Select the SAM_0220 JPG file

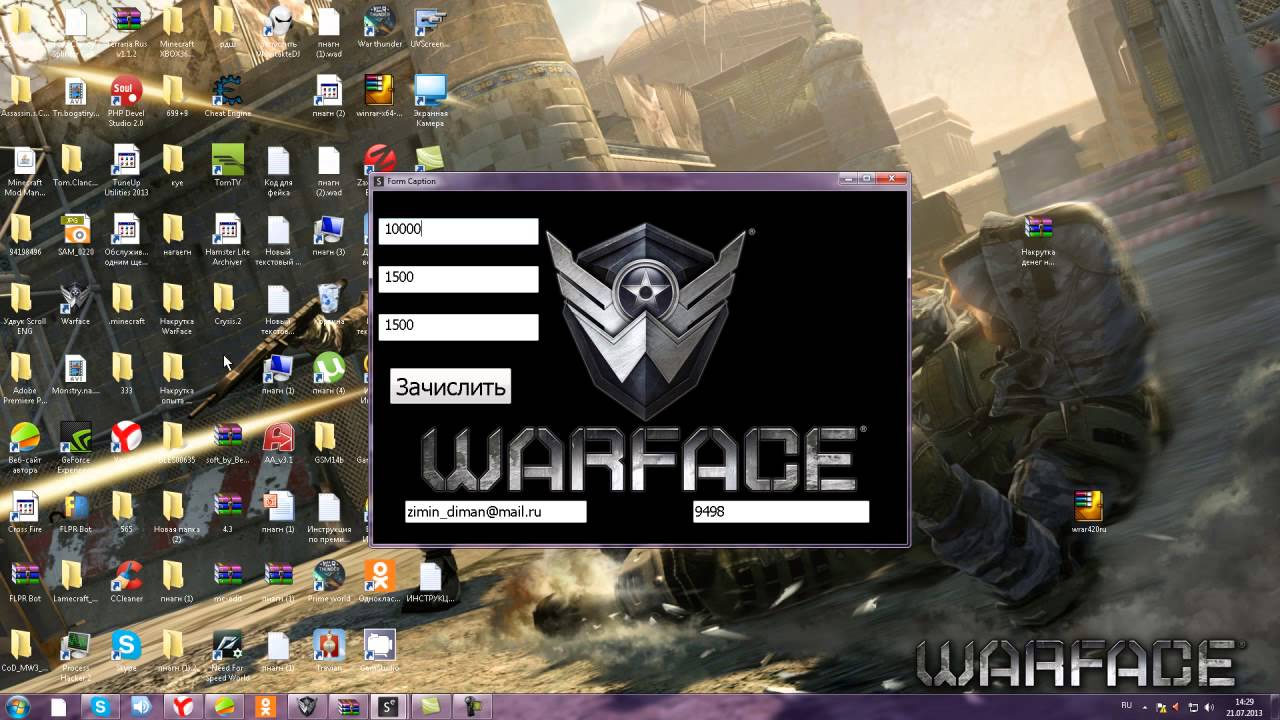(x=75, y=235)
